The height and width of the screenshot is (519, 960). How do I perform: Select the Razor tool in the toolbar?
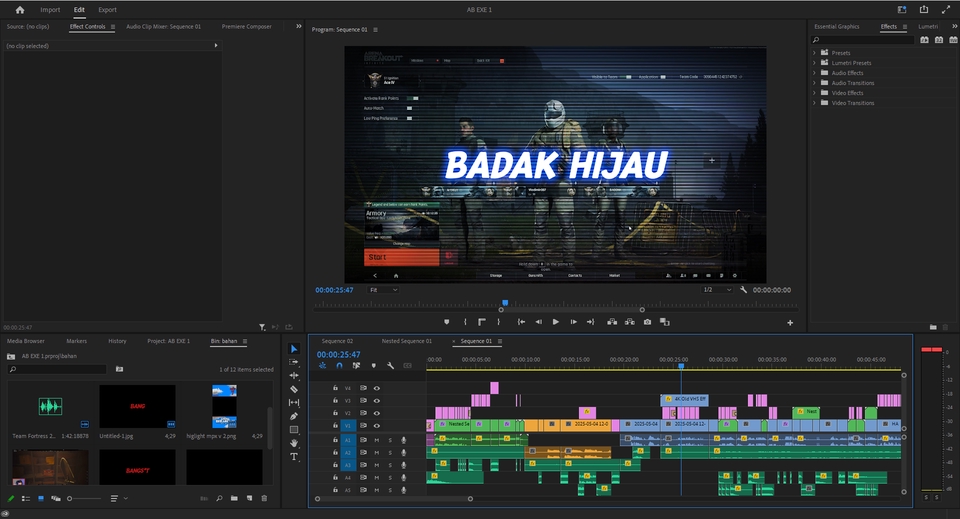294,389
